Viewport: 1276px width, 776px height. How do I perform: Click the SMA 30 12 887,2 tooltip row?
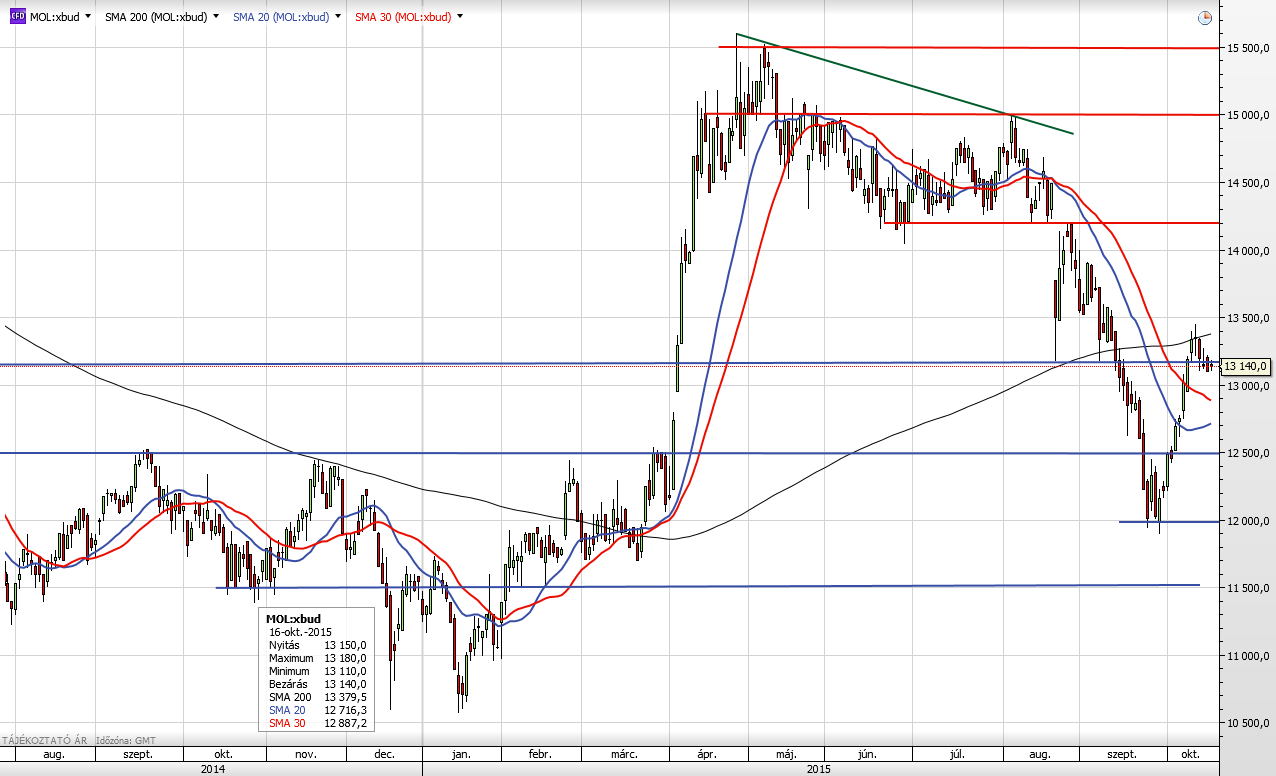317,724
